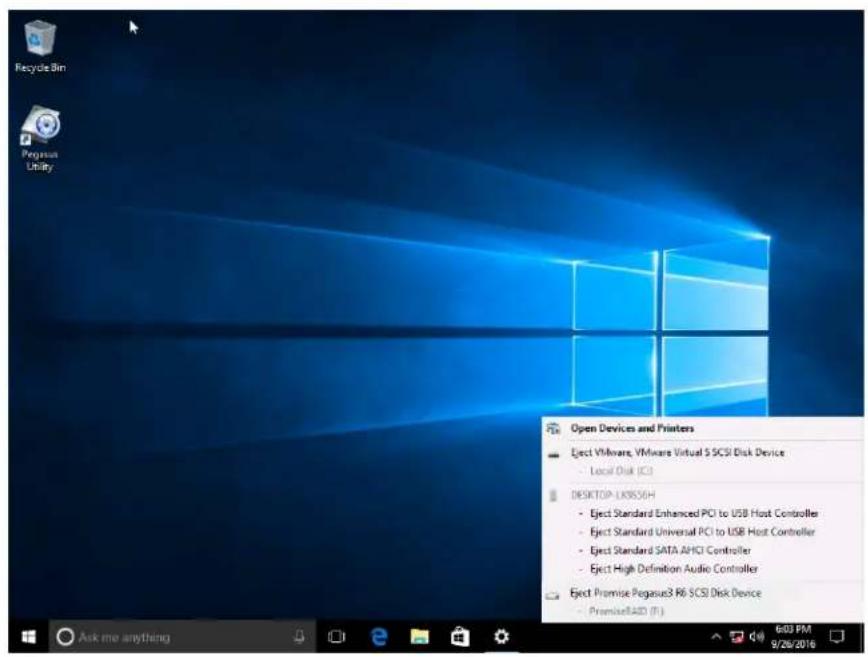
Task: Click the network tray icon
Action: click(x=736, y=637)
